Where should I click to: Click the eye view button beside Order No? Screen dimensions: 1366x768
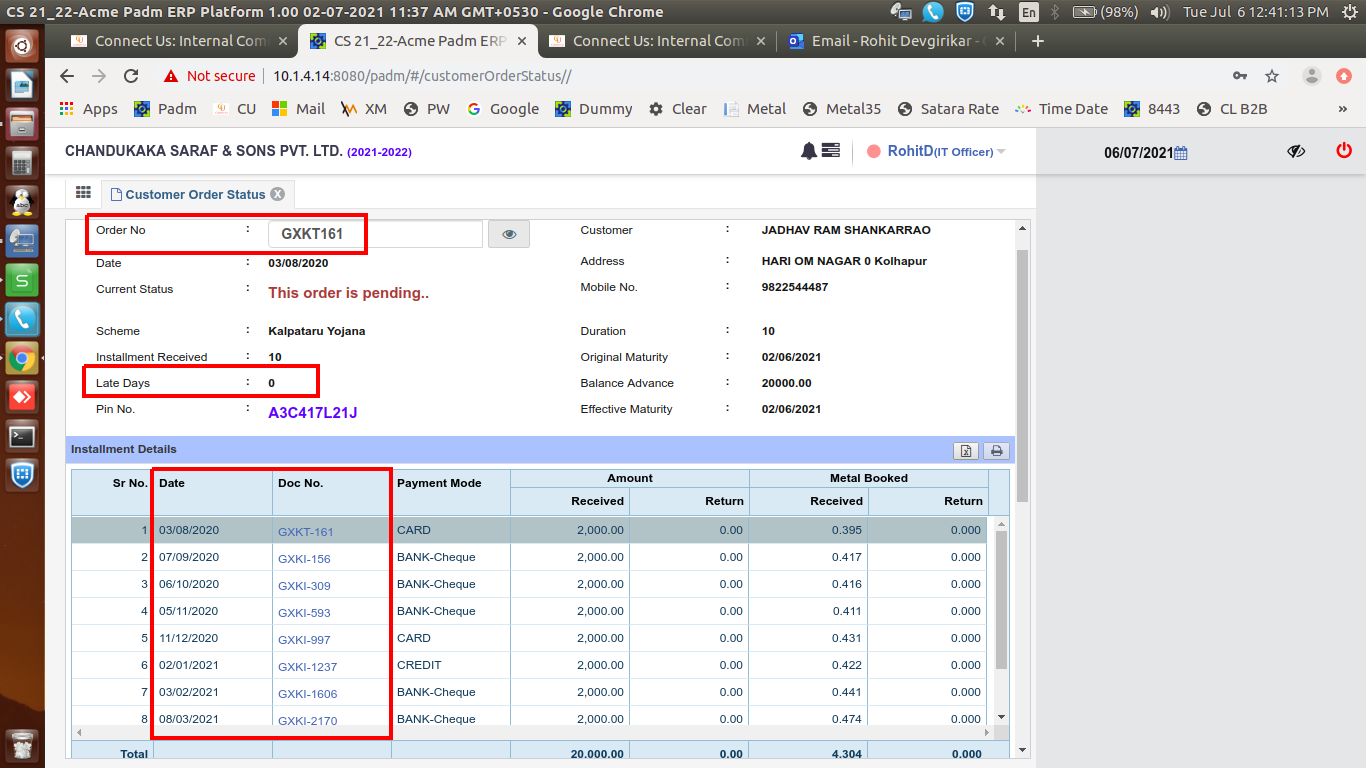pyautogui.click(x=509, y=234)
